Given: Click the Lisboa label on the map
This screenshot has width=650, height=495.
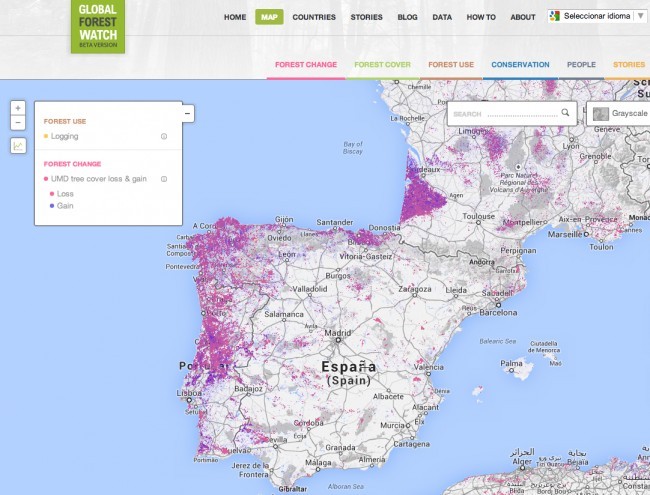Looking at the screenshot, I should click(x=189, y=393).
